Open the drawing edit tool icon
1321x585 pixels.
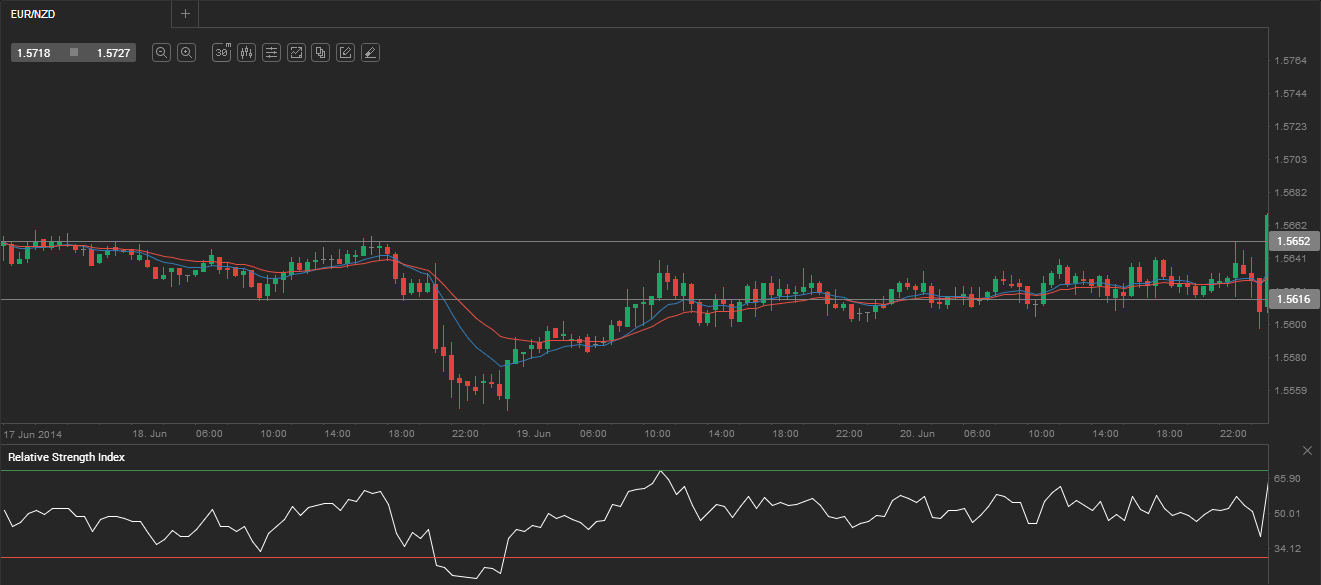click(x=345, y=53)
